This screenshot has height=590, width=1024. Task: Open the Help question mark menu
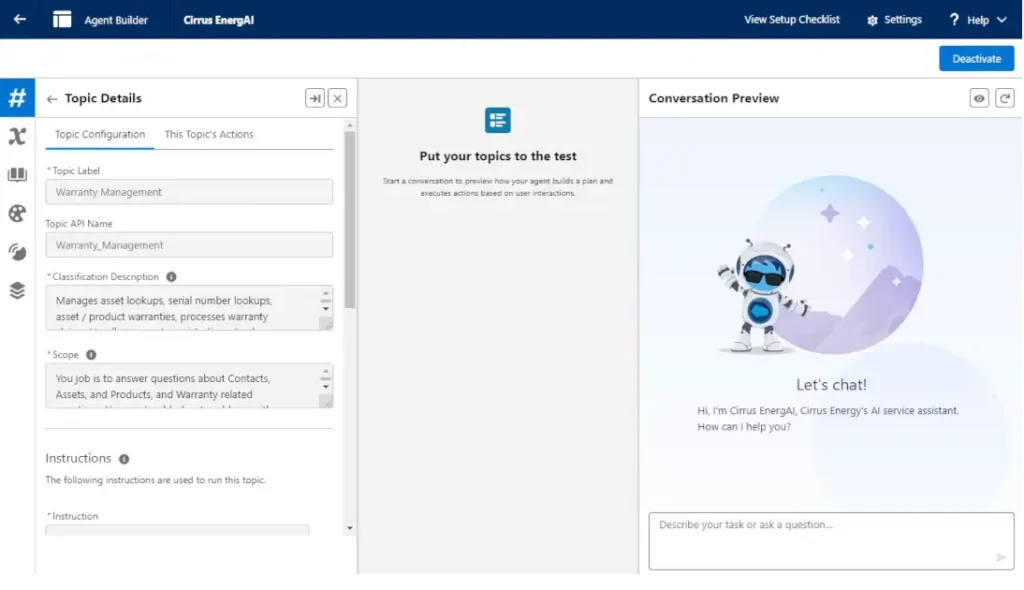click(x=954, y=20)
